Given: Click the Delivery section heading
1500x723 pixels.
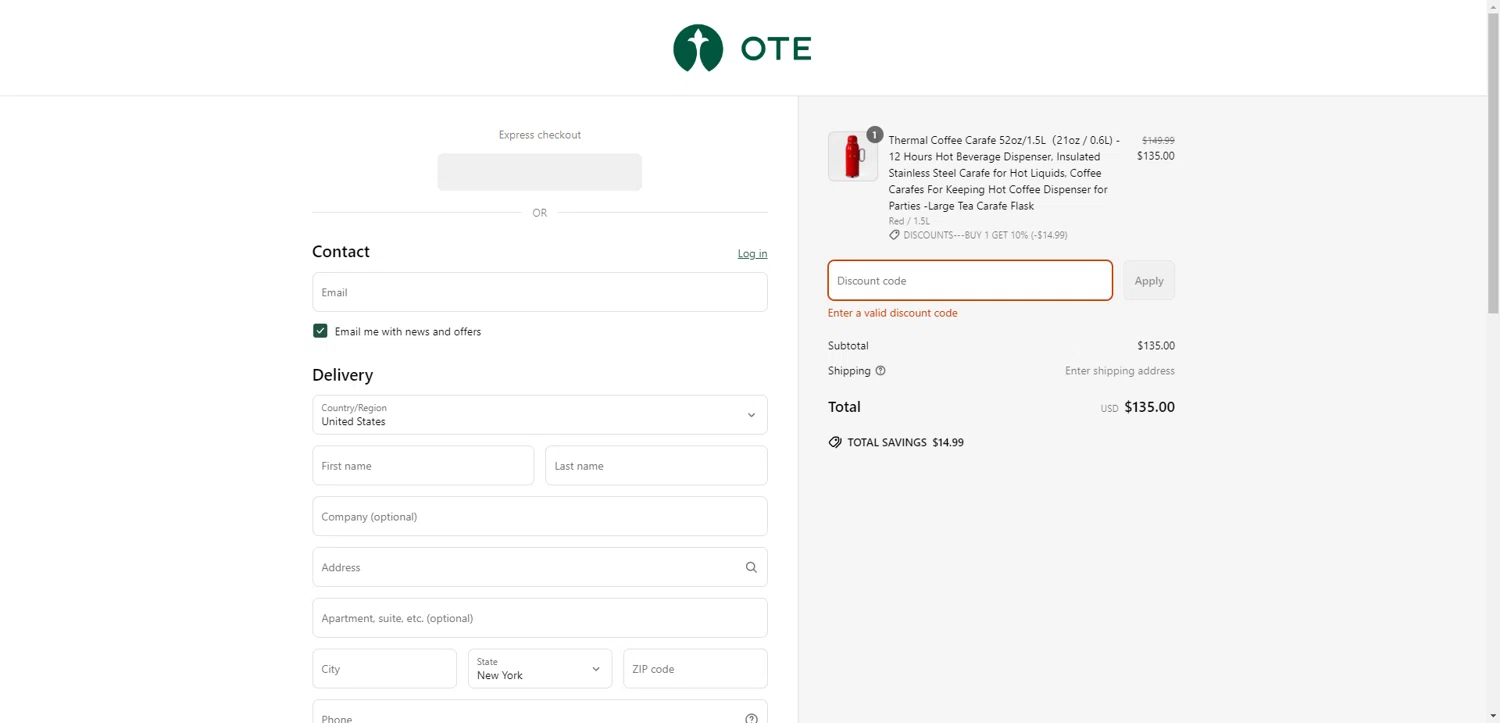Looking at the screenshot, I should pos(342,375).
